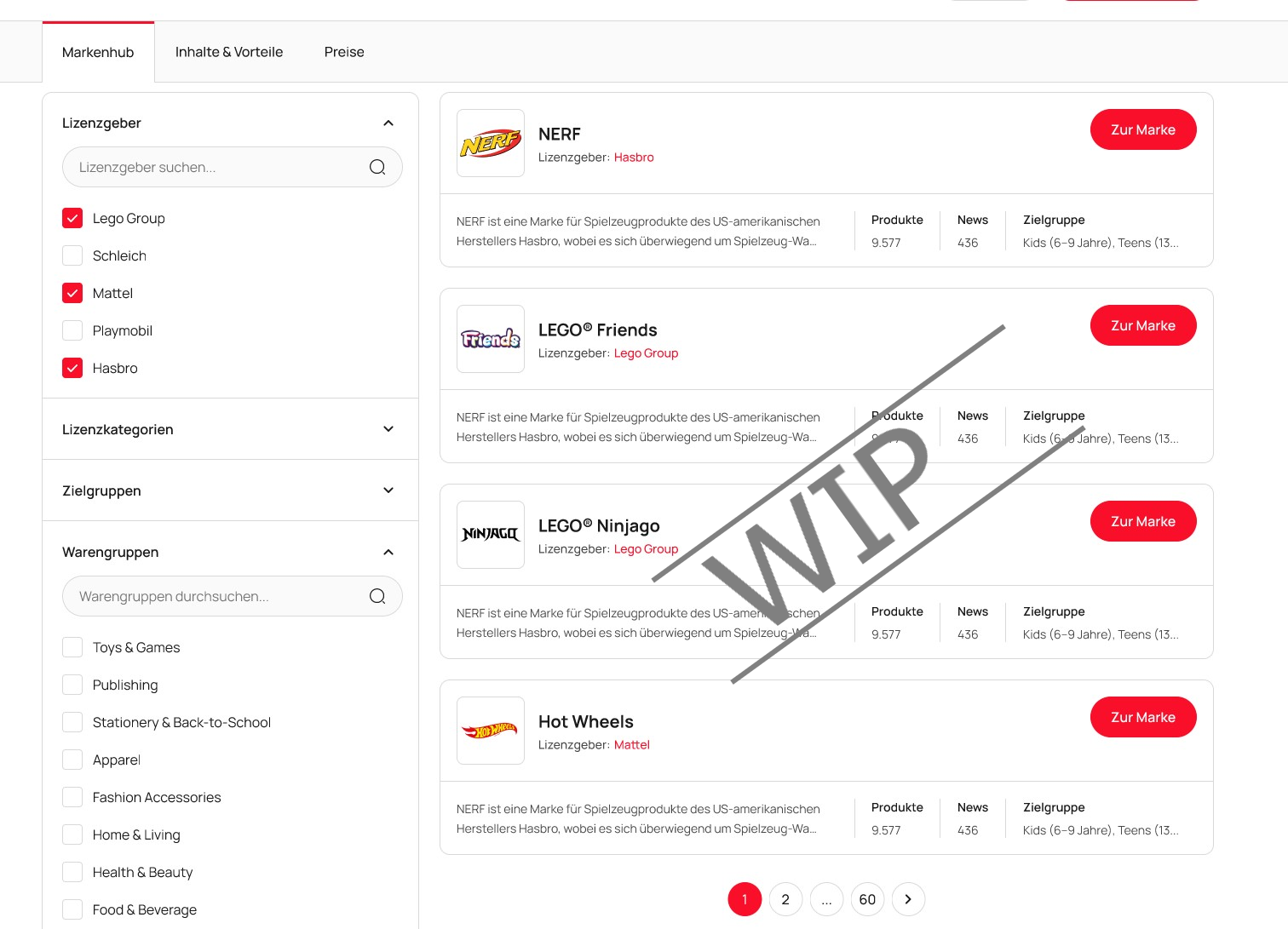Enable the Schleich checkbox
The image size is (1288, 929).
[x=72, y=255]
